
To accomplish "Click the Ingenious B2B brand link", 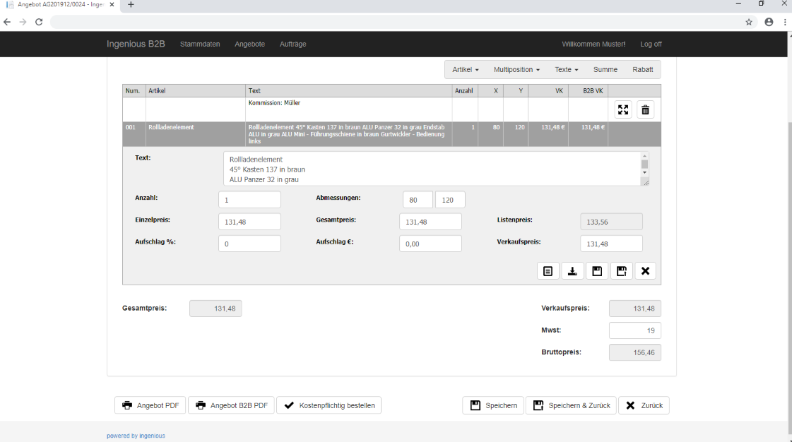I will tap(135, 44).
